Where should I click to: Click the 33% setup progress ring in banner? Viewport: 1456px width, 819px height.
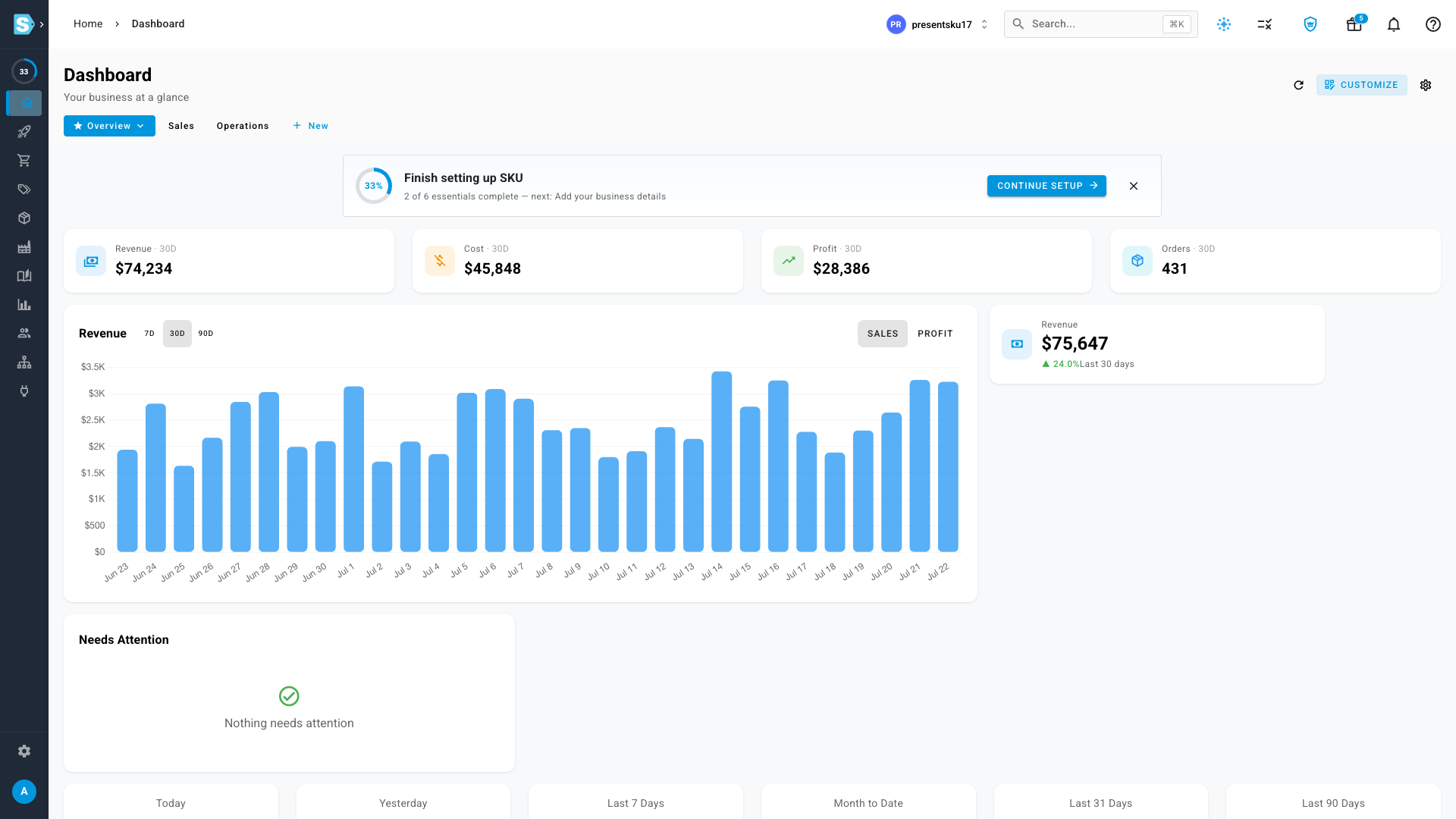click(x=374, y=186)
